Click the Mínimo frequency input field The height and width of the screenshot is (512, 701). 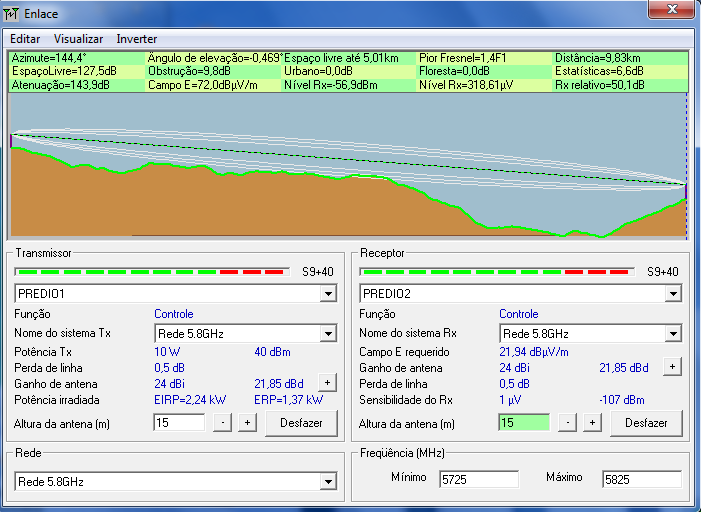478,479
